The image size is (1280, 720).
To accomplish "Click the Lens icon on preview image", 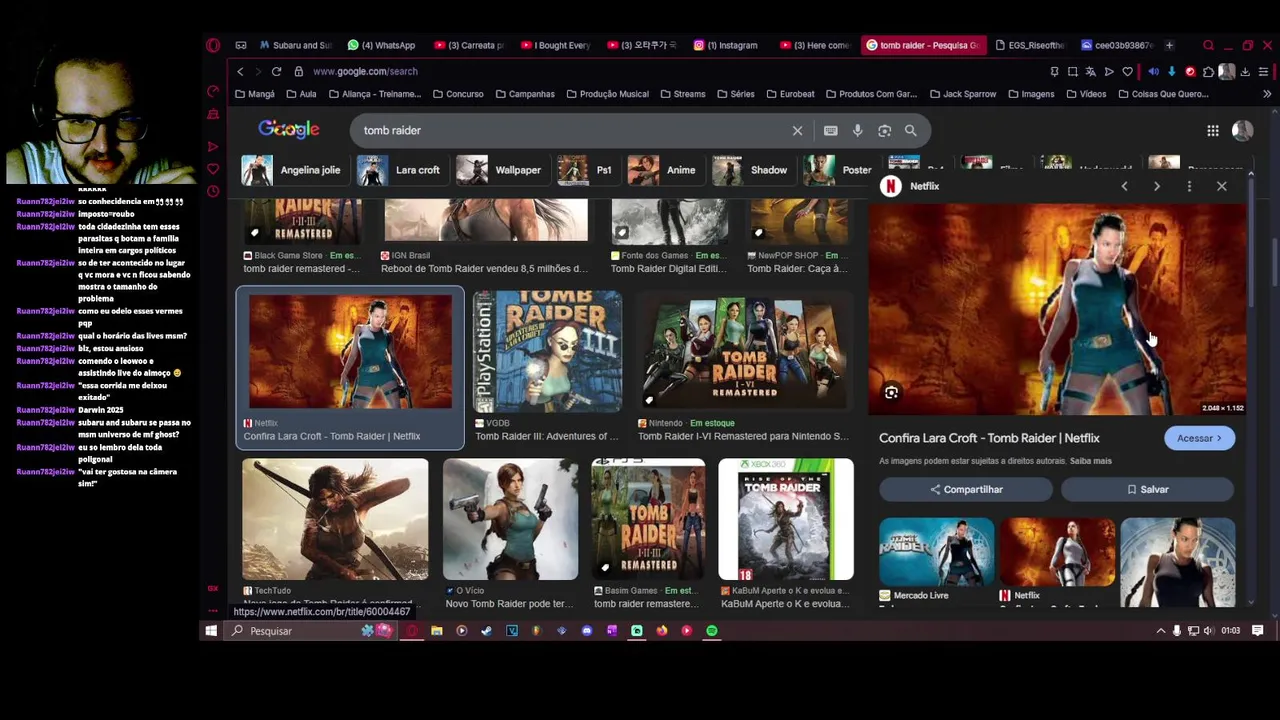I will (x=891, y=393).
